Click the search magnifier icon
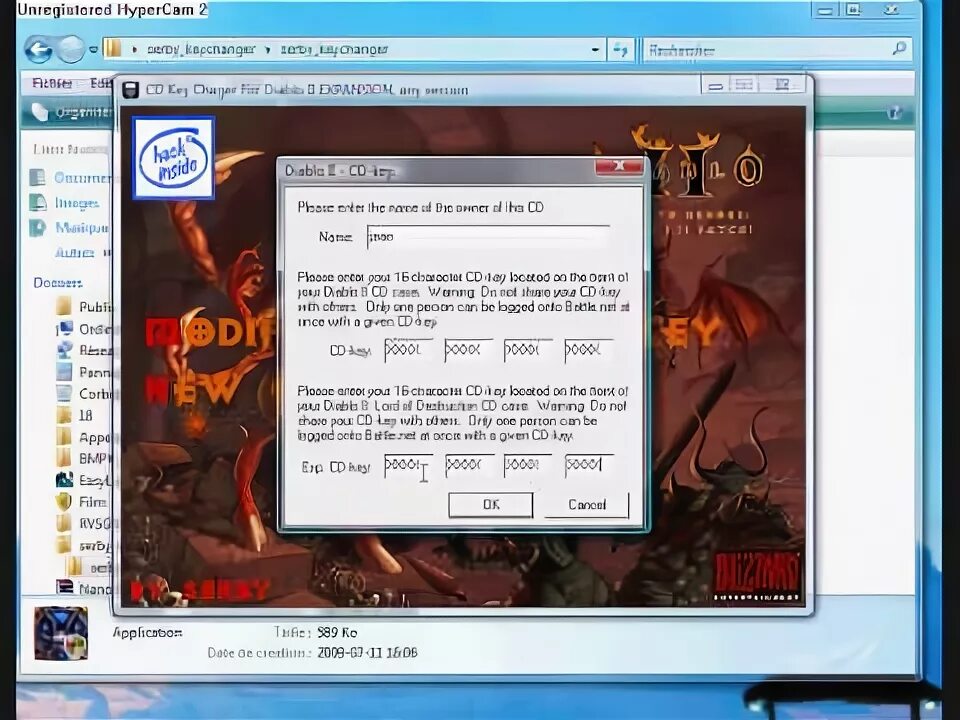Screen dimensions: 960x720 [x=899, y=49]
